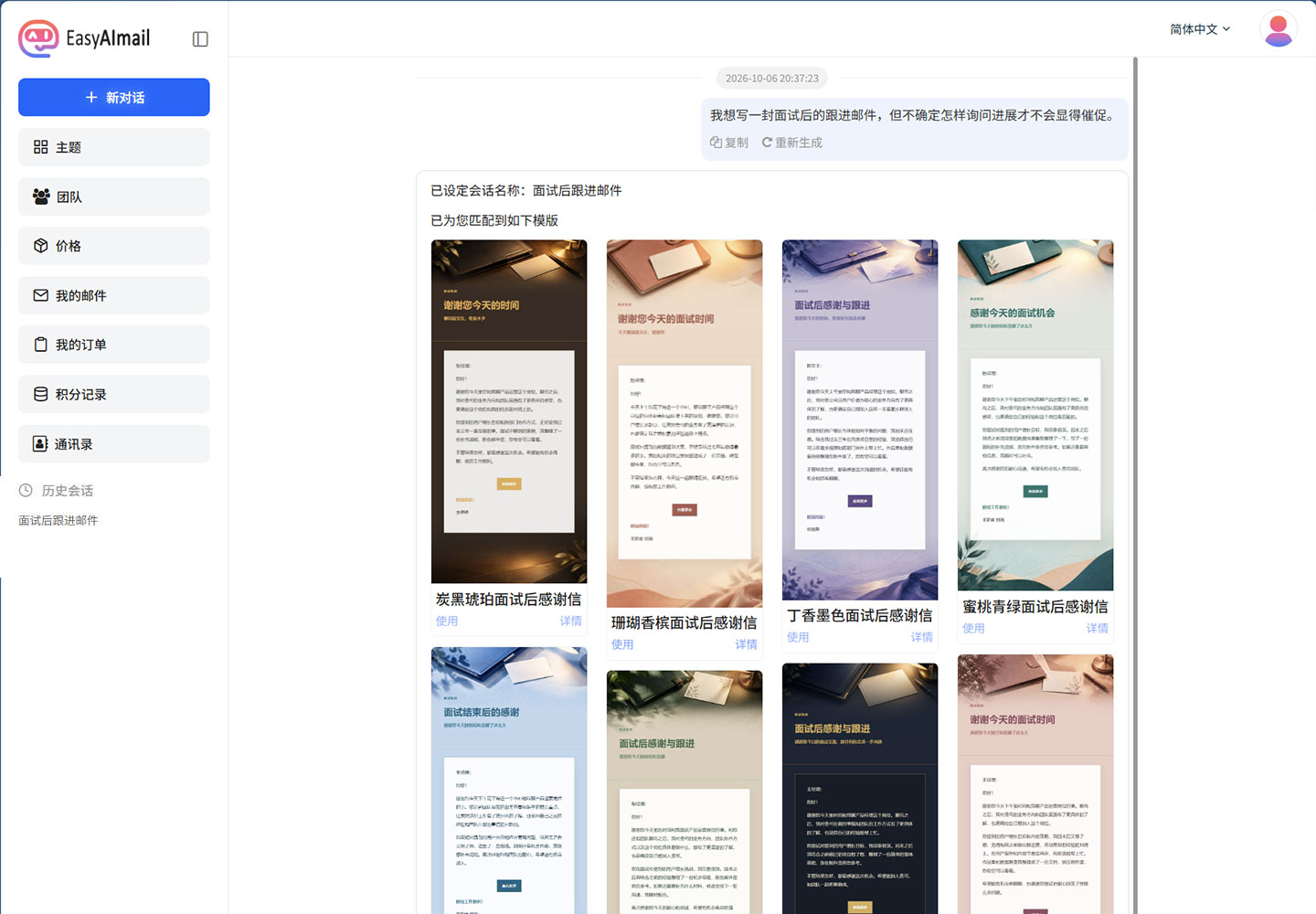Screen dimensions: 1316x914
Task: Click the database icon beside 积分记录
Action: (x=40, y=394)
